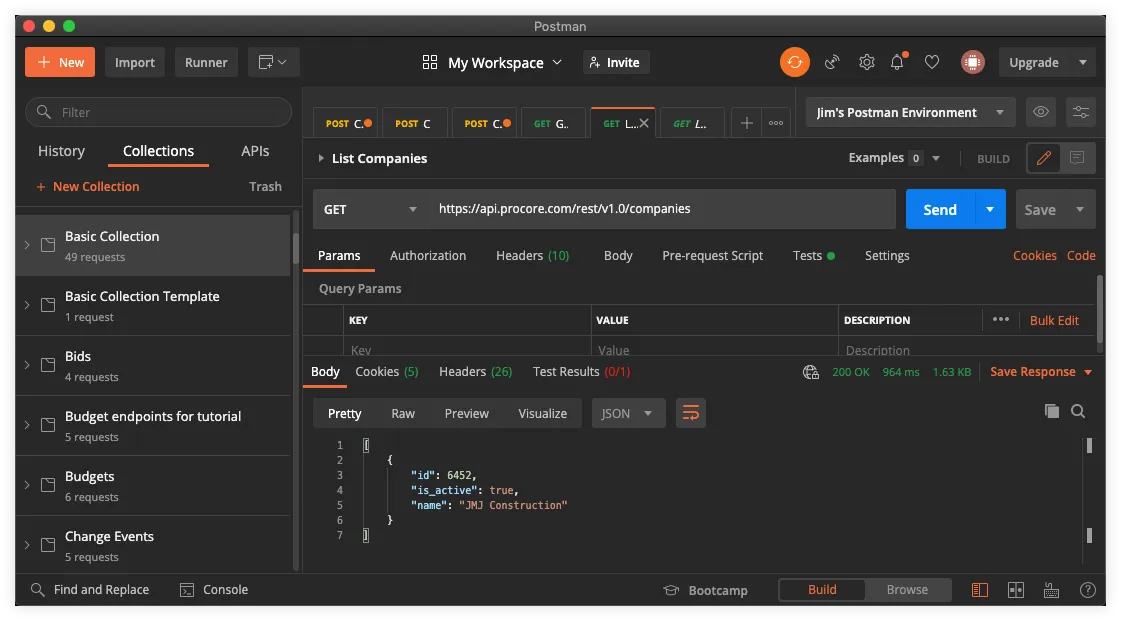Open the GET method dropdown
This screenshot has height=621, width=1121.
point(370,209)
